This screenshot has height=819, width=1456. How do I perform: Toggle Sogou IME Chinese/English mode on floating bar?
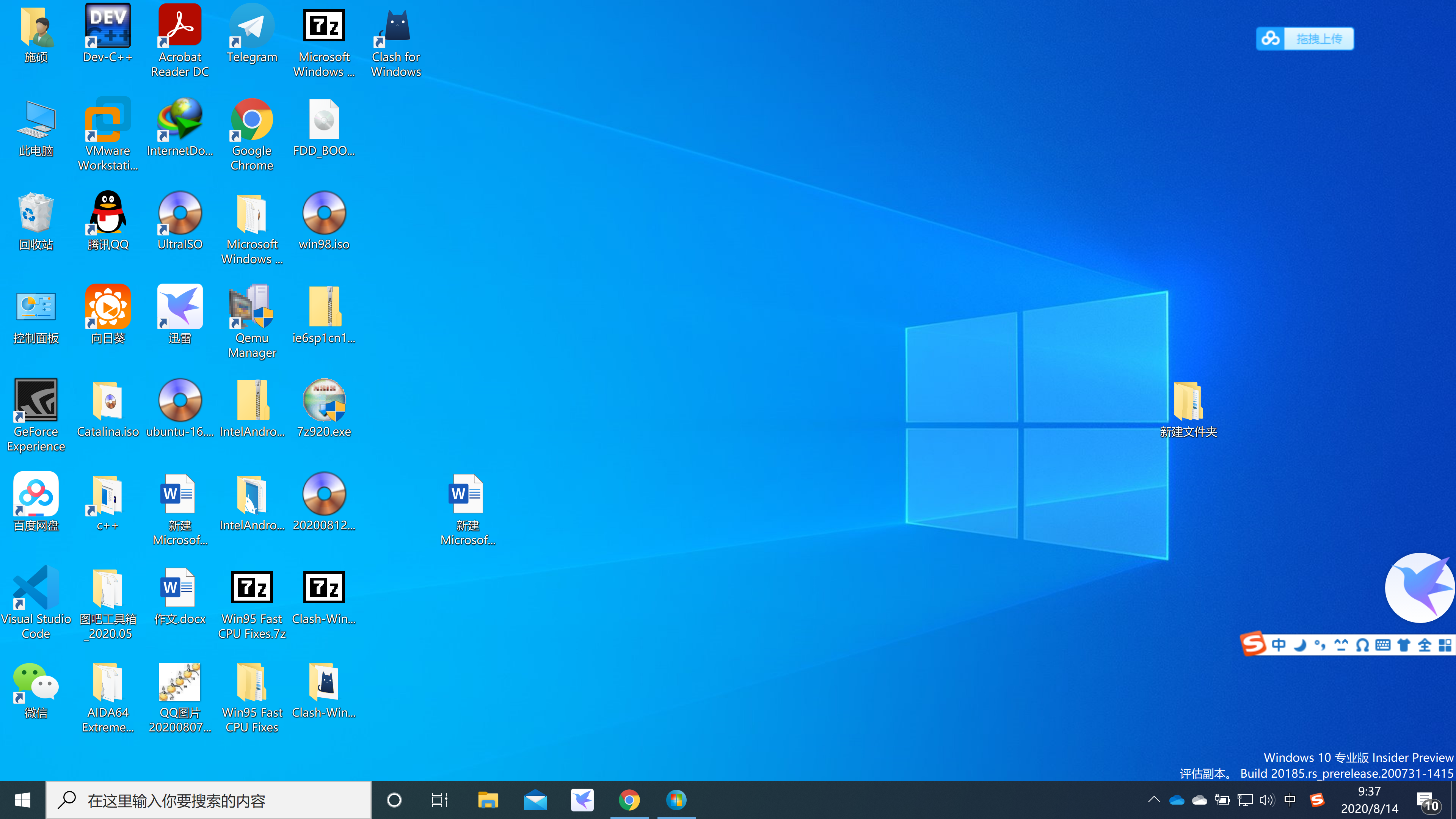point(1278,645)
